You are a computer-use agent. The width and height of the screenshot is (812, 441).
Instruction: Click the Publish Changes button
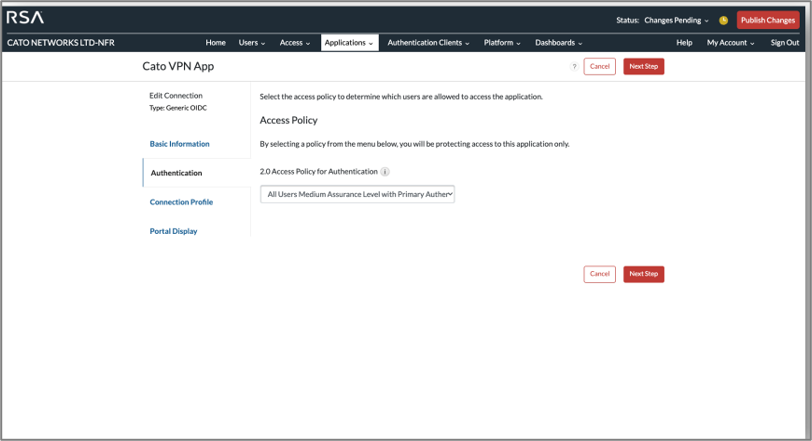coord(767,20)
